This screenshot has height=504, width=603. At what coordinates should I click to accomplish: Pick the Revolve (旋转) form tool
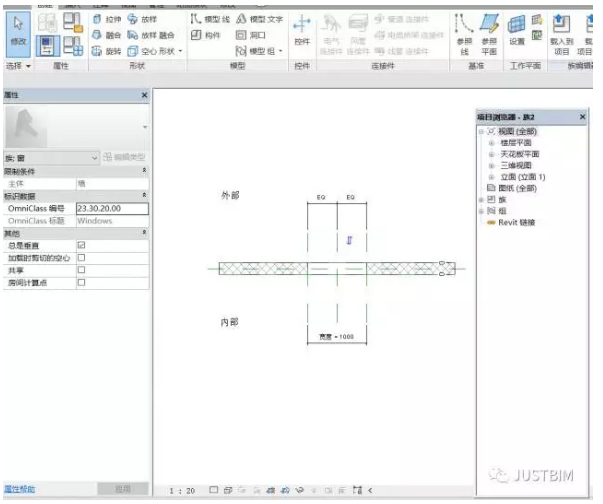coord(107,51)
